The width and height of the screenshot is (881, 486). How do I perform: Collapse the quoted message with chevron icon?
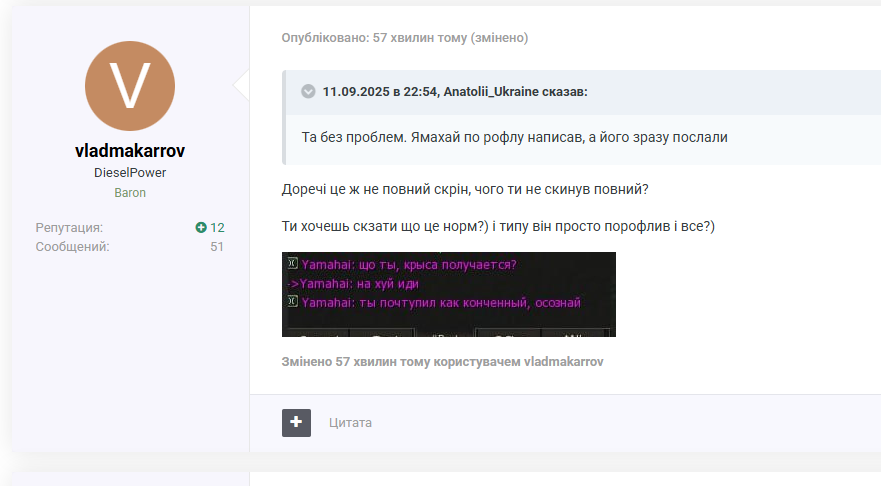(308, 92)
